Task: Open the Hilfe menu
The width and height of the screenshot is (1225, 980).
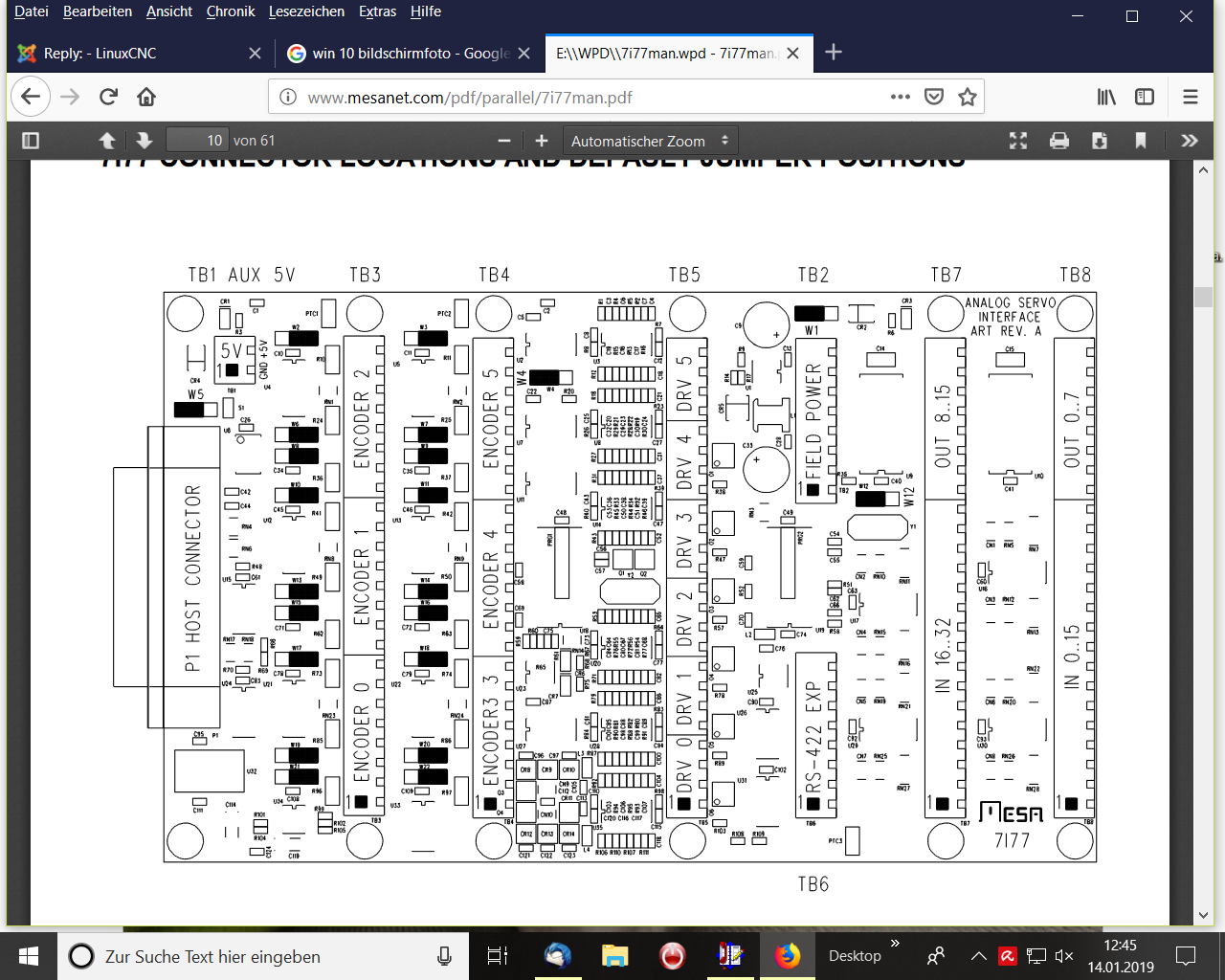Action: pos(426,11)
